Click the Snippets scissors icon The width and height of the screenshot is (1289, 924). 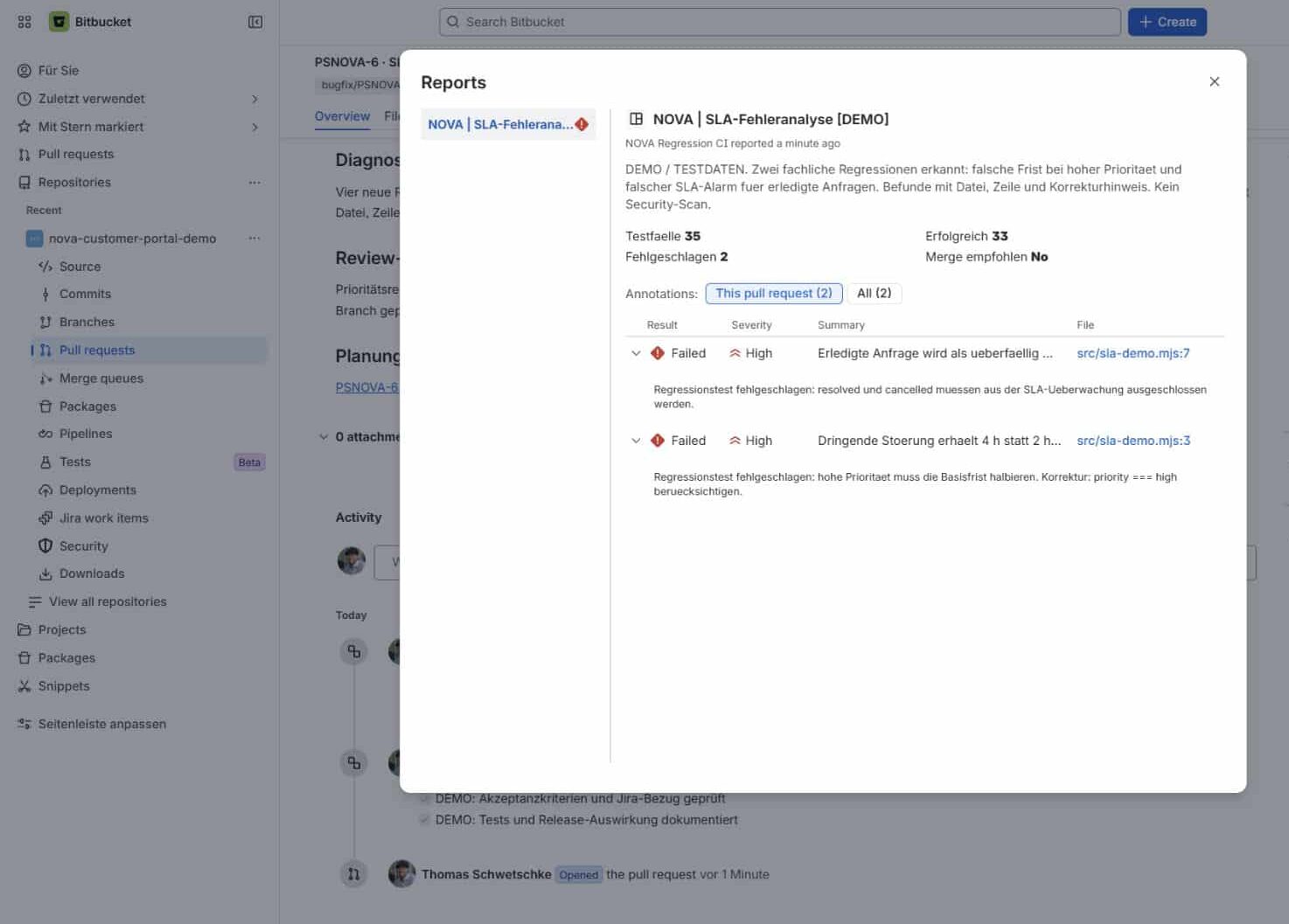click(24, 686)
